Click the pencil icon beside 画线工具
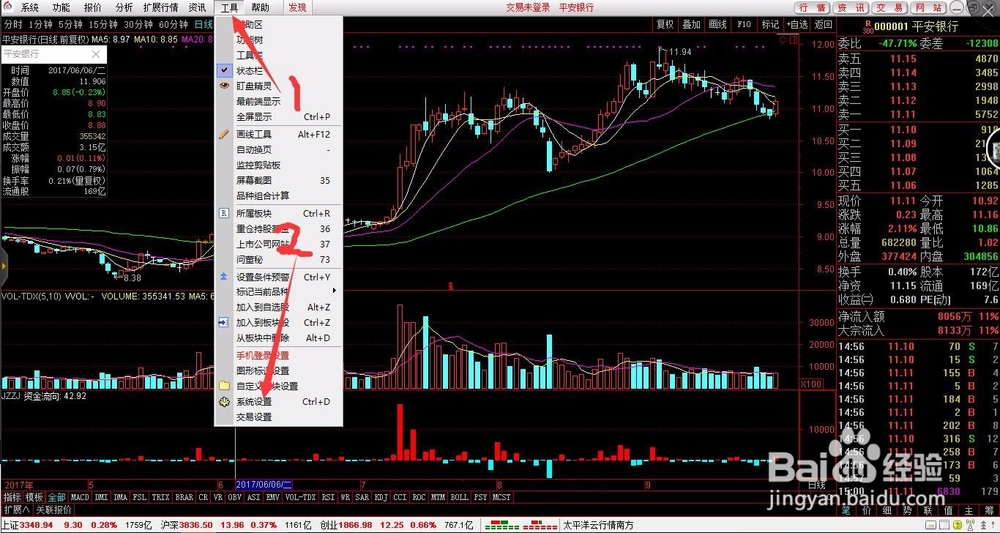The image size is (1000, 533). pos(224,135)
